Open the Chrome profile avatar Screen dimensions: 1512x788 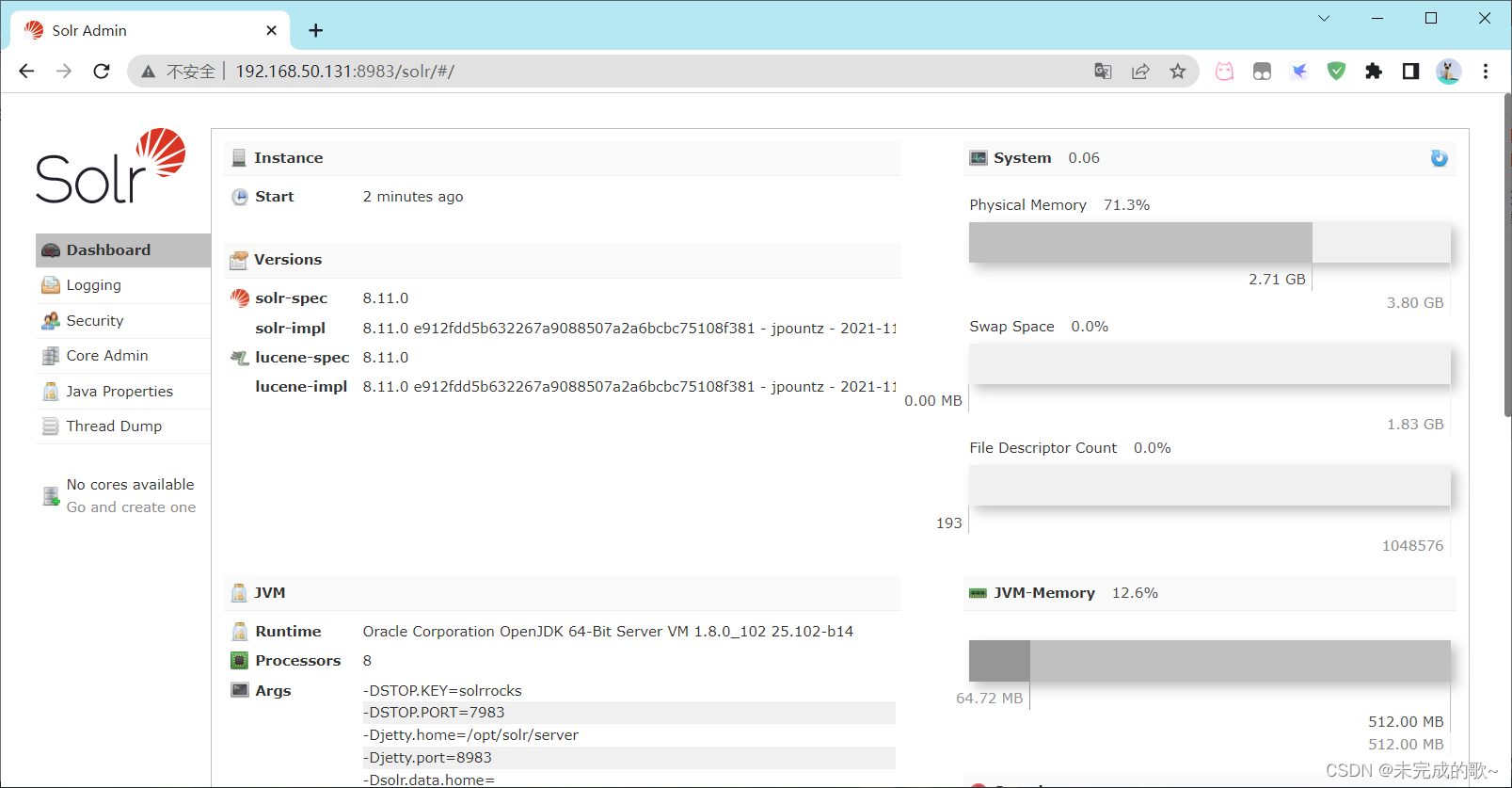point(1448,72)
